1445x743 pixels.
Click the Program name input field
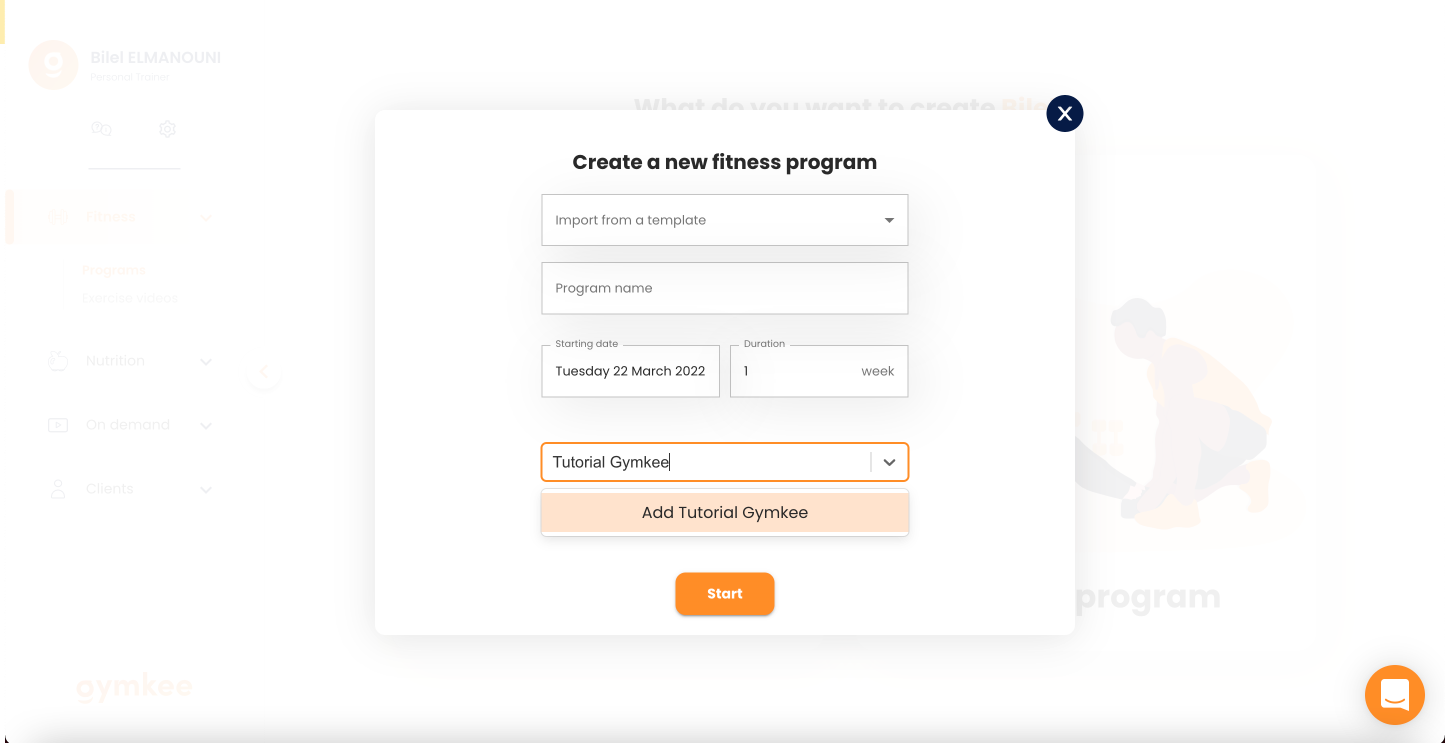point(725,288)
